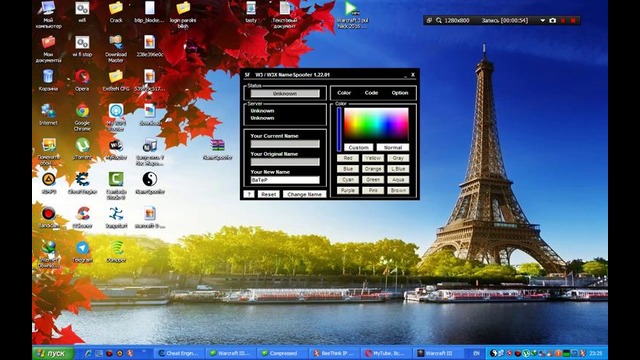Open the ExtBeN CFG folder

(116, 80)
